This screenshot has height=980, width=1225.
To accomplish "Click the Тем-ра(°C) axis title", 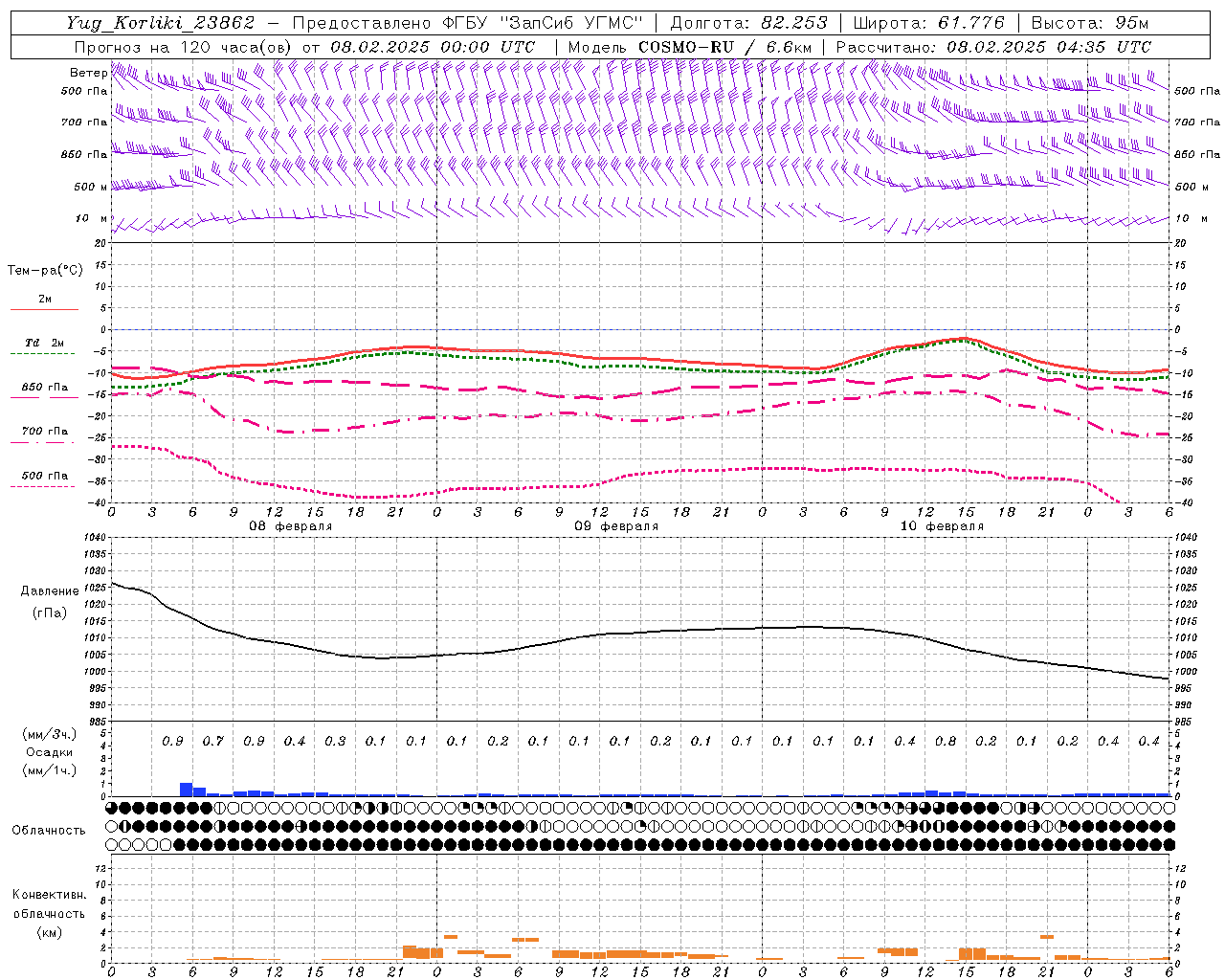I will tap(45, 271).
